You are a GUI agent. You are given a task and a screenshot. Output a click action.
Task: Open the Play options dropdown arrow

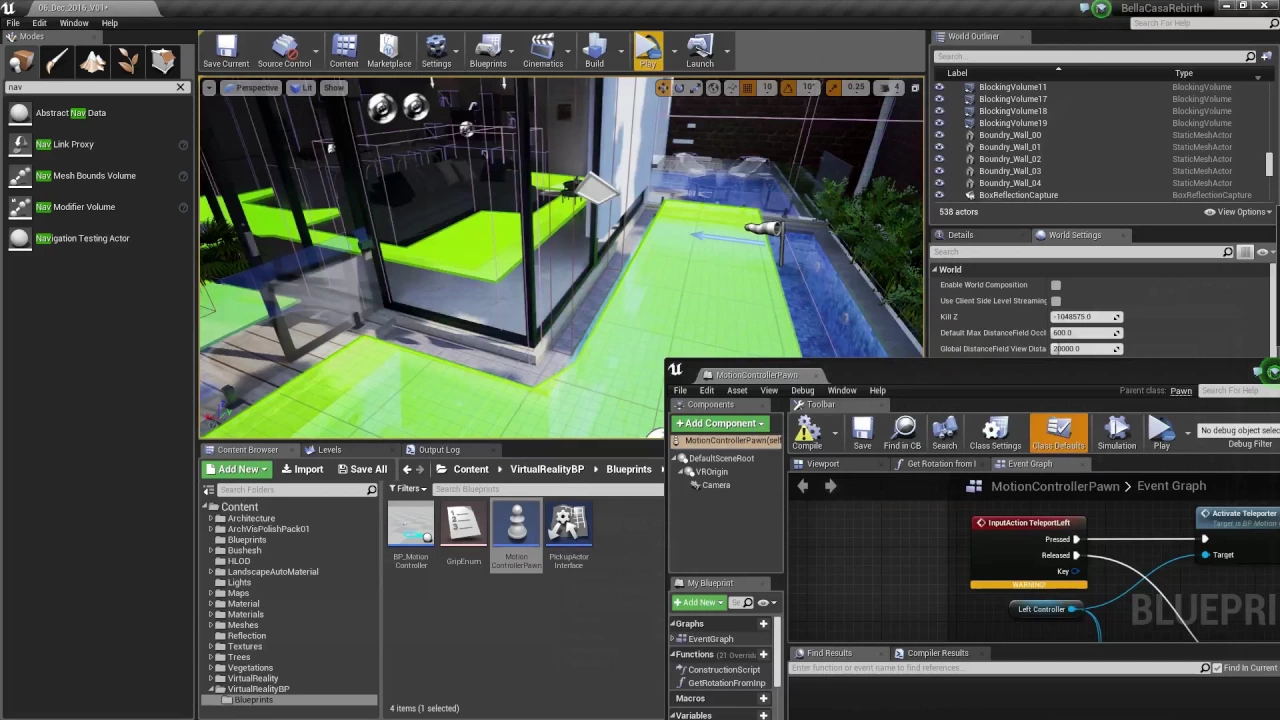673,51
